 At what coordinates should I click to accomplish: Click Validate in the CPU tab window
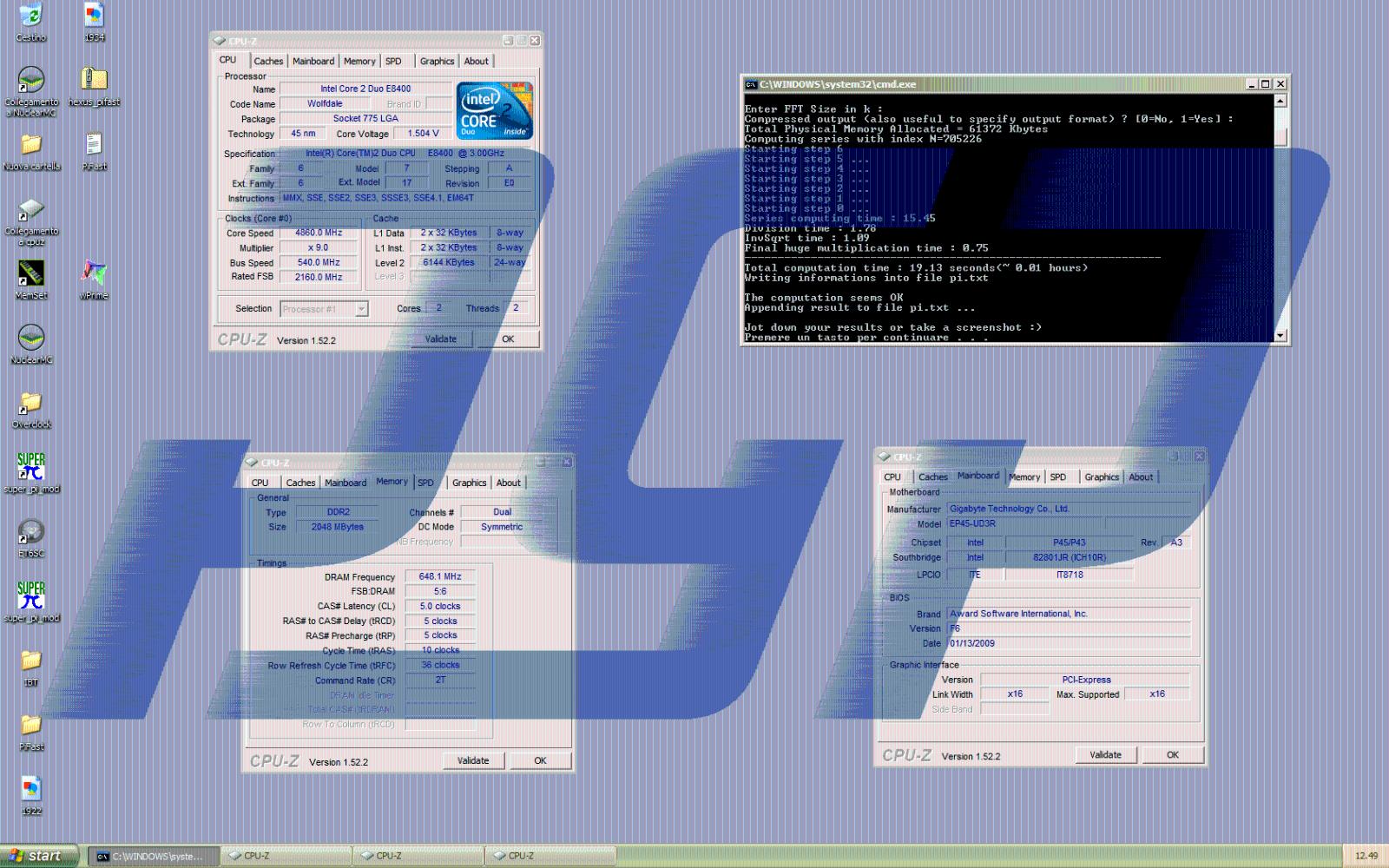tap(440, 339)
